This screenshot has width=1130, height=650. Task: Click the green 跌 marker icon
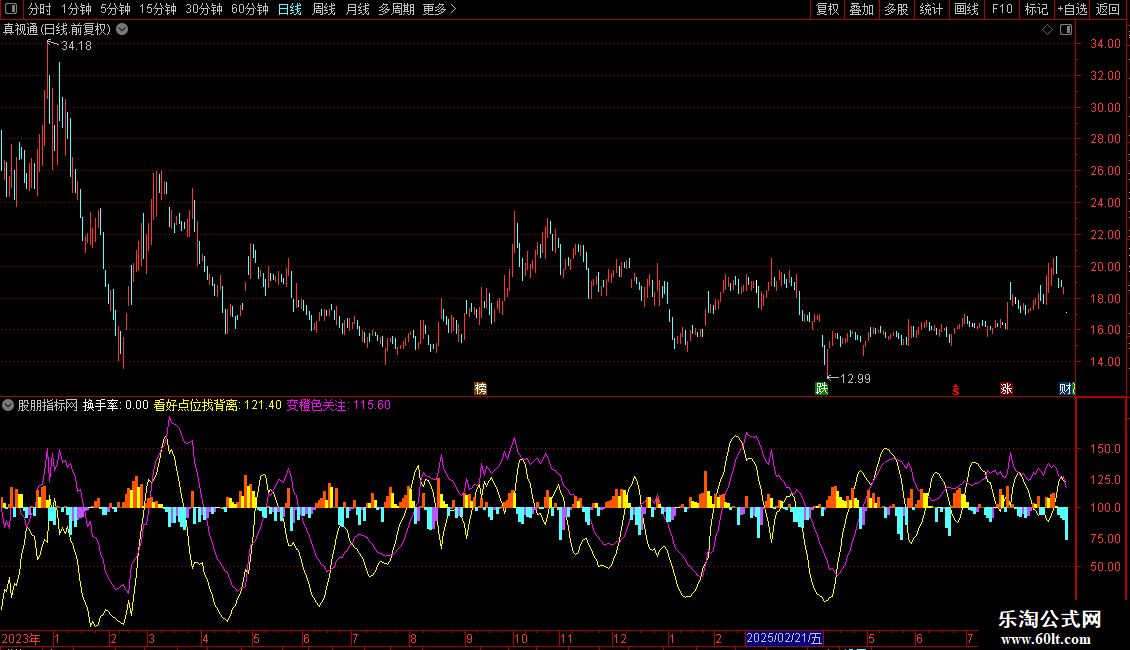pyautogui.click(x=822, y=388)
